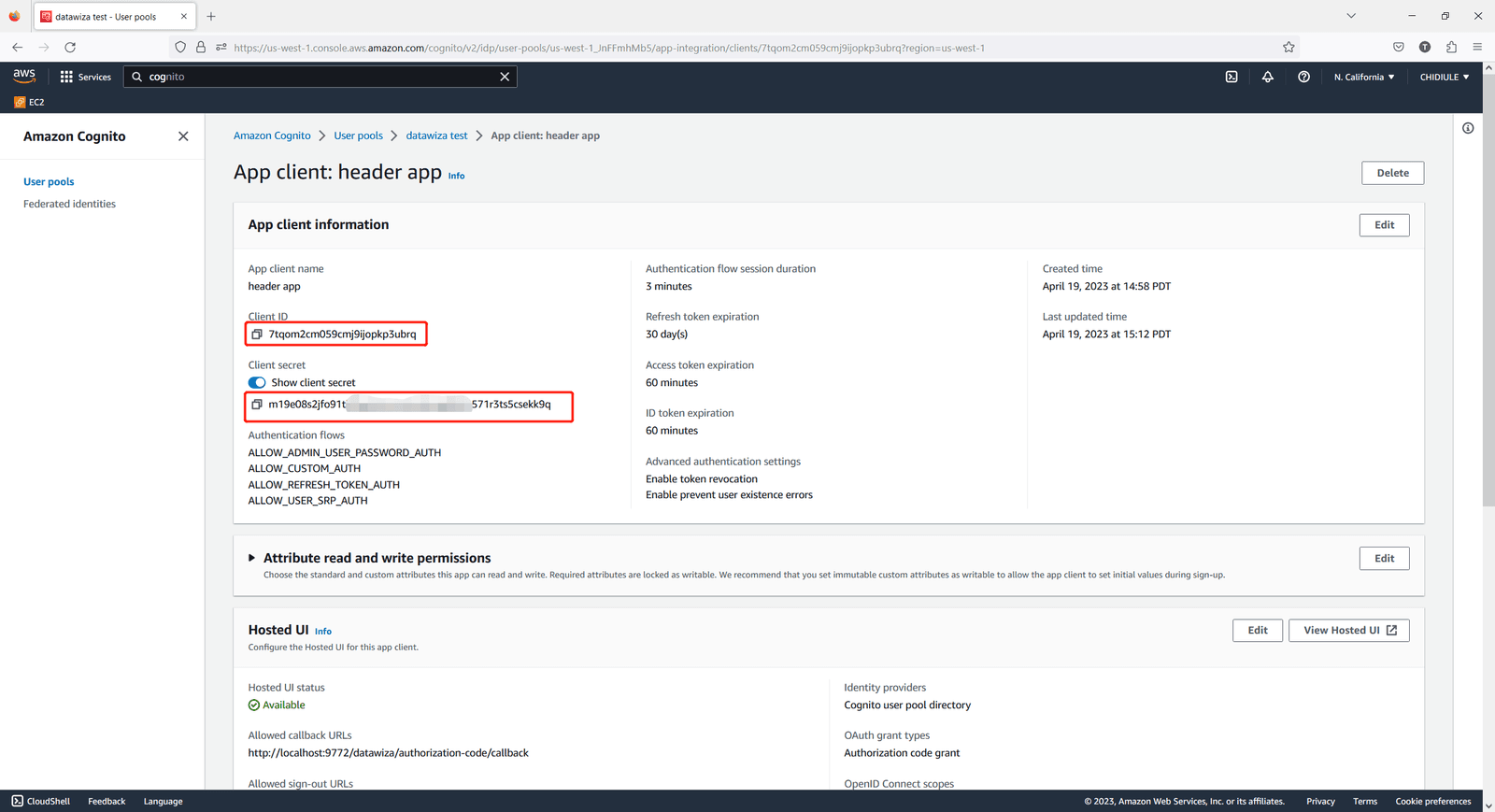The height and width of the screenshot is (812, 1495).
Task: Open the notifications bell
Action: click(1268, 77)
